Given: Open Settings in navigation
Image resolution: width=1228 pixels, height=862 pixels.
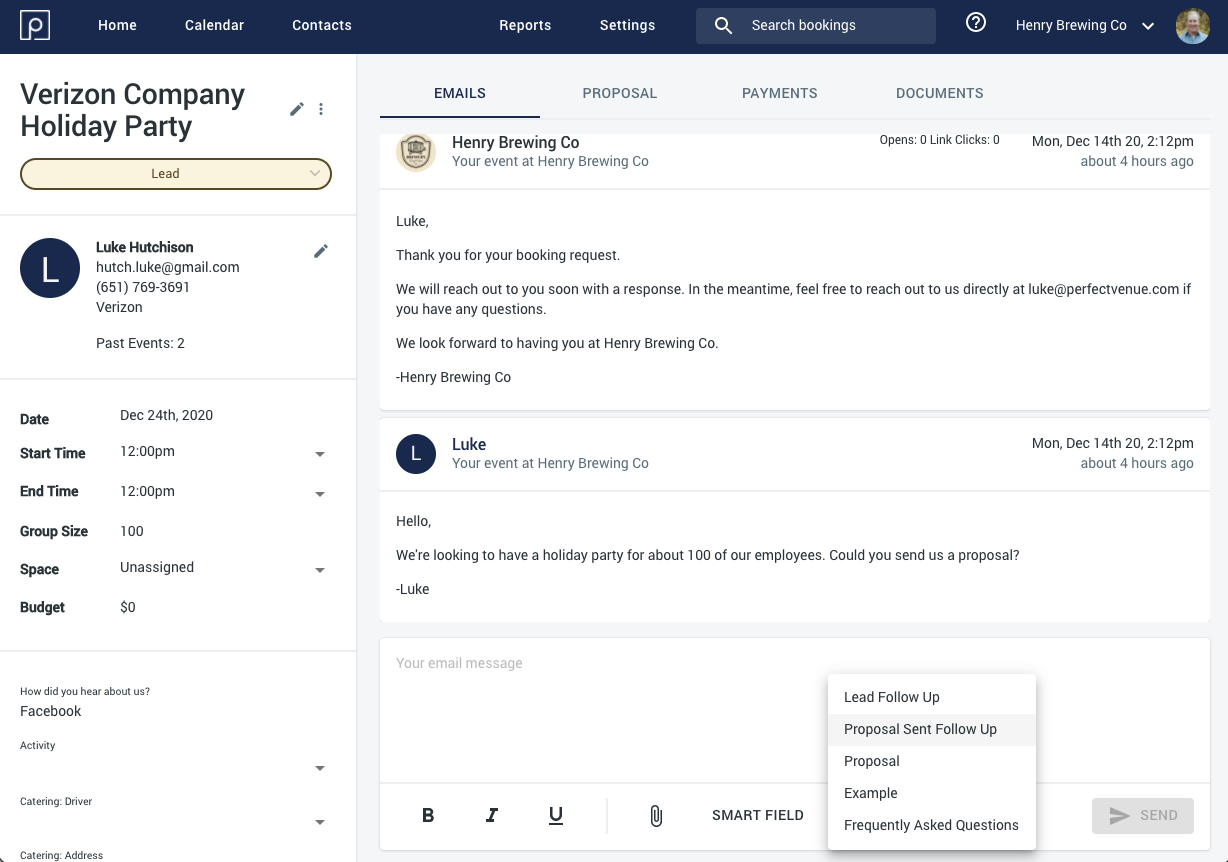Looking at the screenshot, I should (x=627, y=26).
